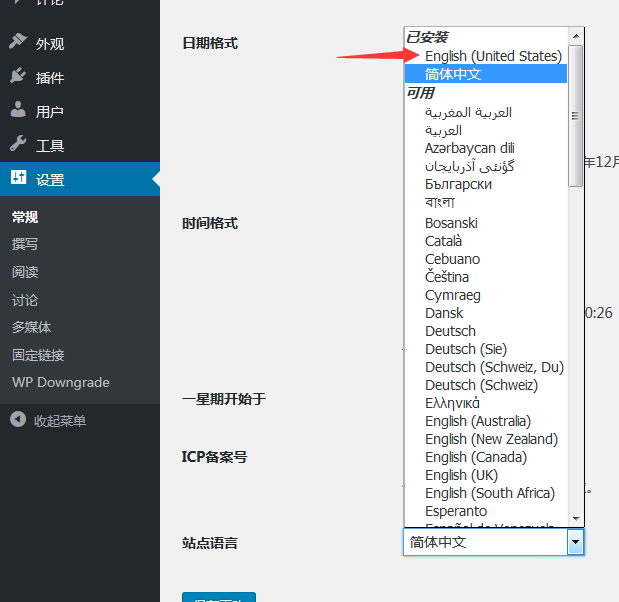Open Users via the person icon (用户)
Image resolution: width=619 pixels, height=602 pixels.
click(18, 111)
